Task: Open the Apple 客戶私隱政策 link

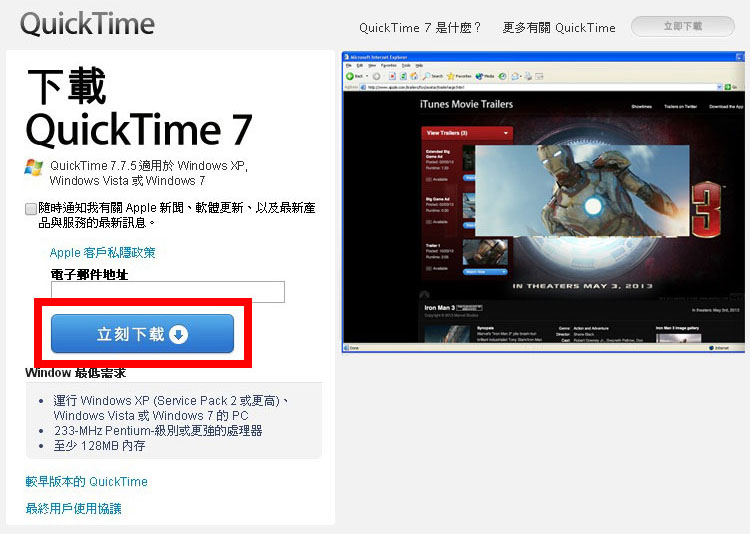Action: [102, 253]
